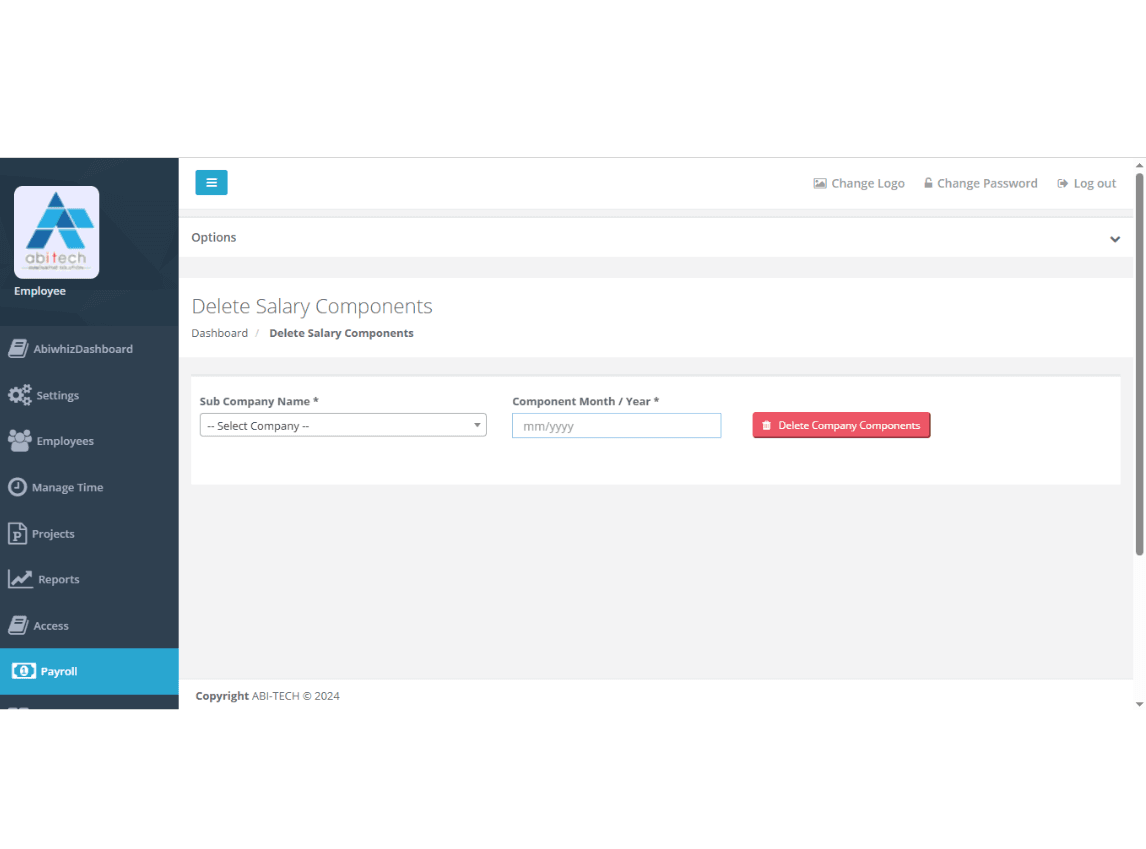Image resolution: width=1146 pixels, height=849 pixels.
Task: Click the hamburger menu toggle button
Action: click(211, 183)
